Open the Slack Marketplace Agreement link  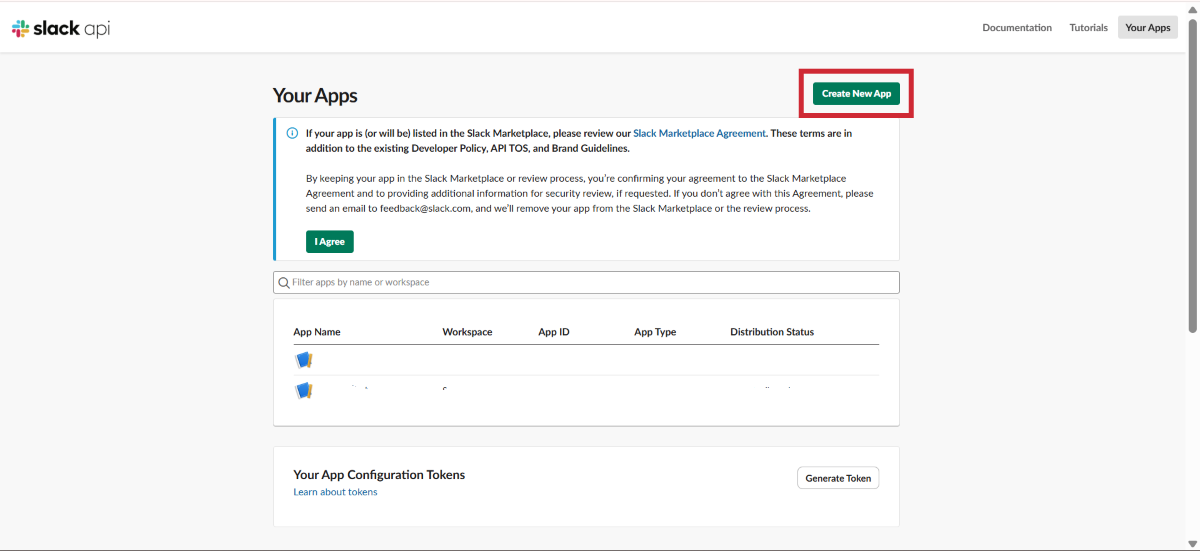pos(699,133)
